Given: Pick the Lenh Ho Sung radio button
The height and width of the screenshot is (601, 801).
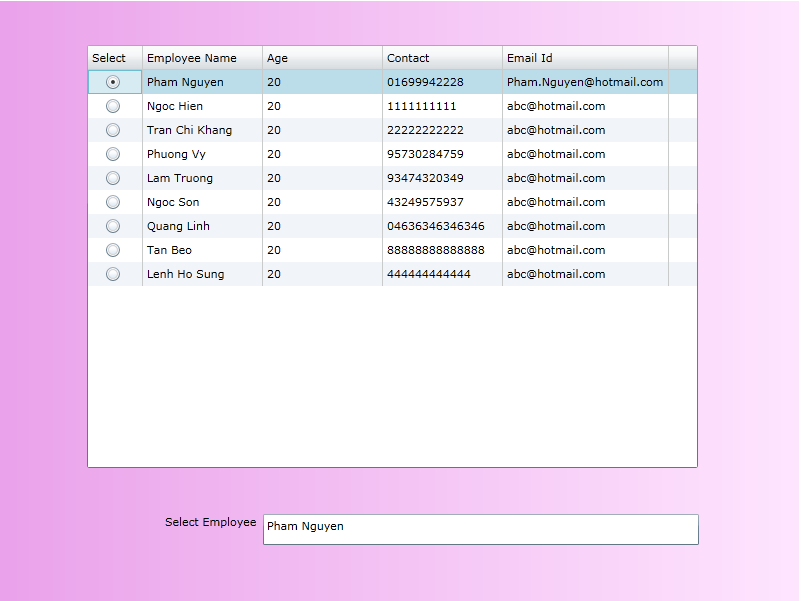Looking at the screenshot, I should click(113, 274).
